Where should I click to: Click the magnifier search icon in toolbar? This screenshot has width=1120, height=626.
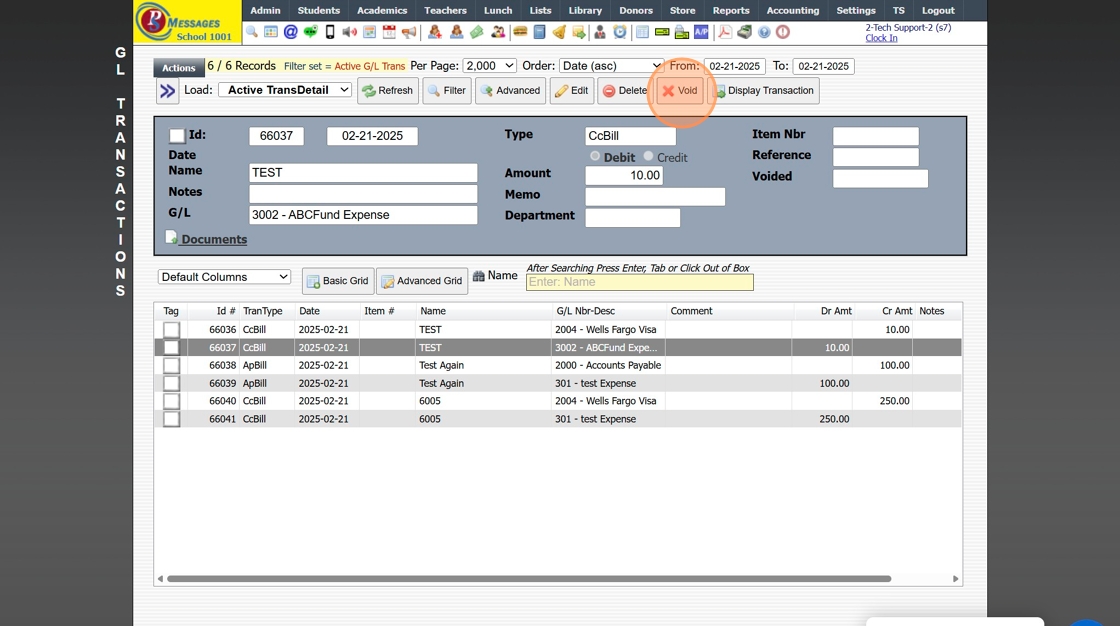coord(252,32)
